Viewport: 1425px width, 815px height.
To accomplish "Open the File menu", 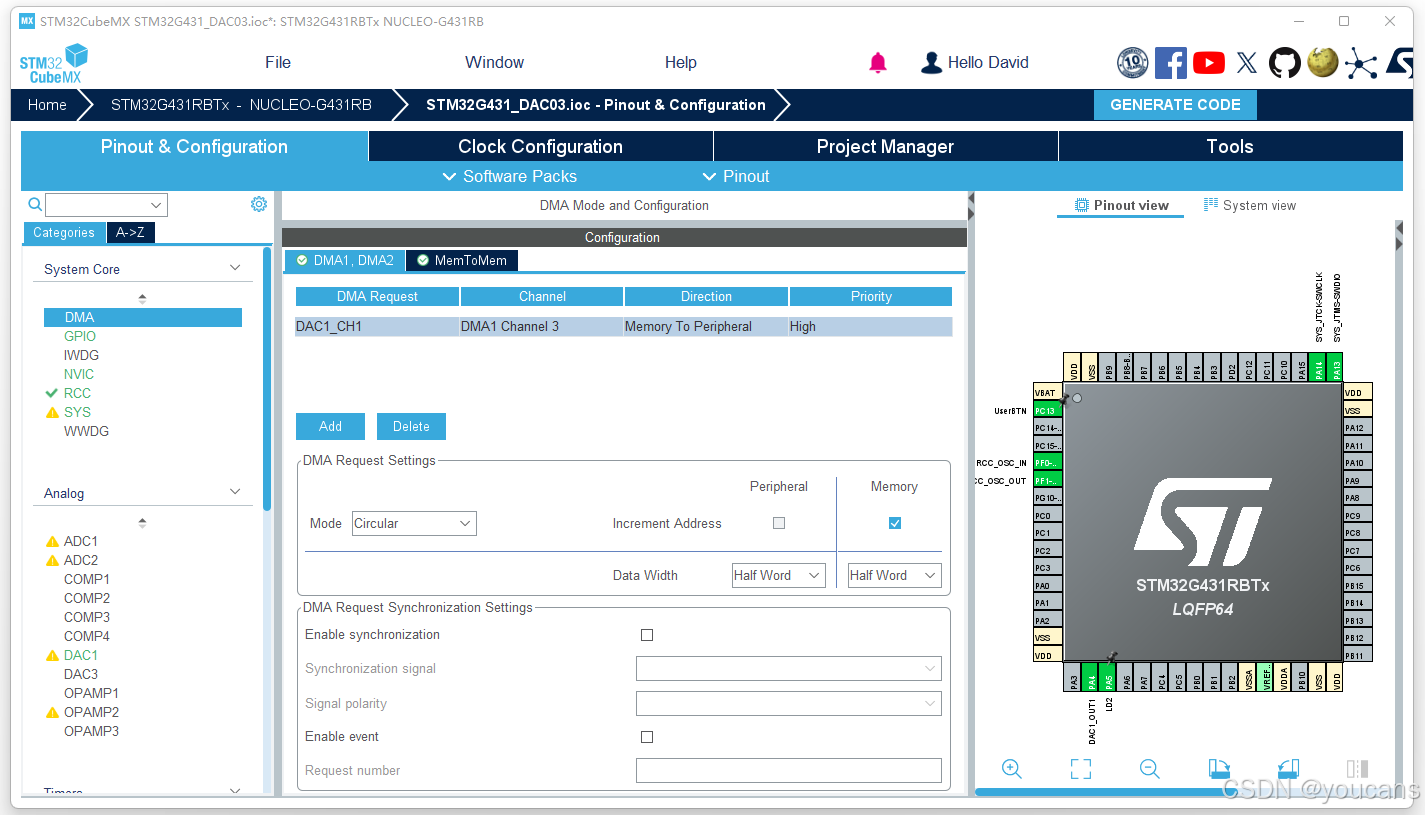I will (278, 62).
